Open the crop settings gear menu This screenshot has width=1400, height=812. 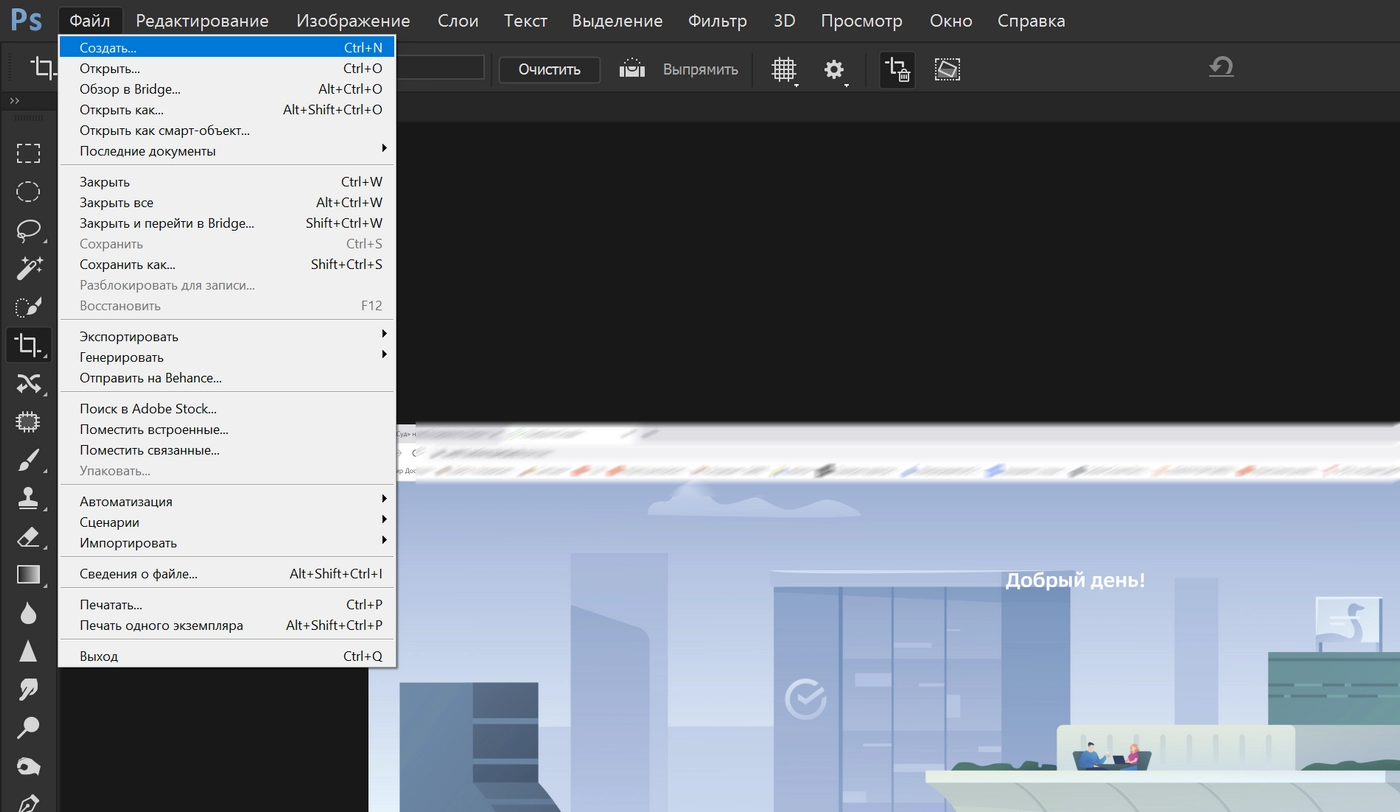(x=835, y=69)
